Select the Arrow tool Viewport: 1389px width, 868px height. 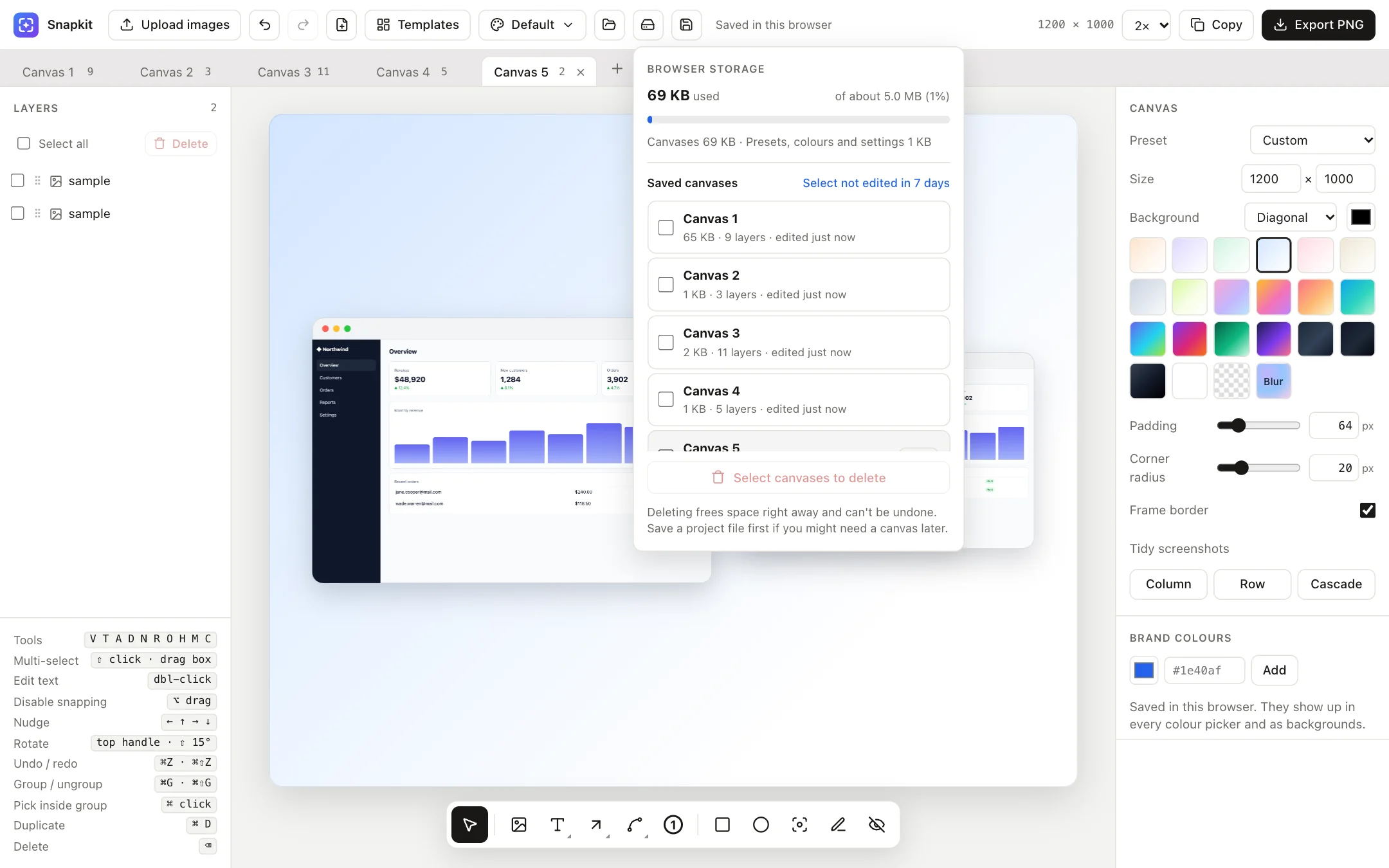tap(596, 824)
